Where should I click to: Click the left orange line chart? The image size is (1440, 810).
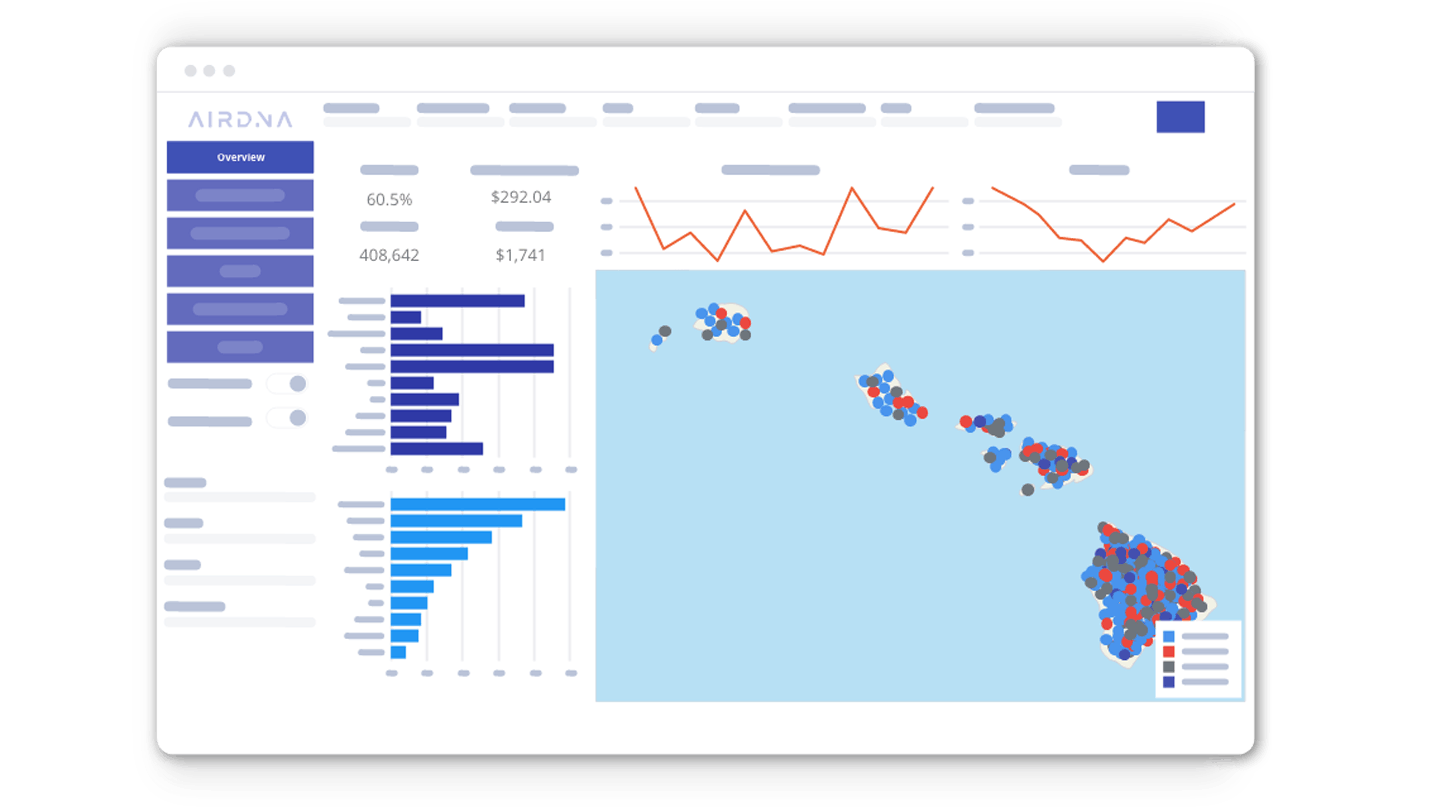pos(784,223)
